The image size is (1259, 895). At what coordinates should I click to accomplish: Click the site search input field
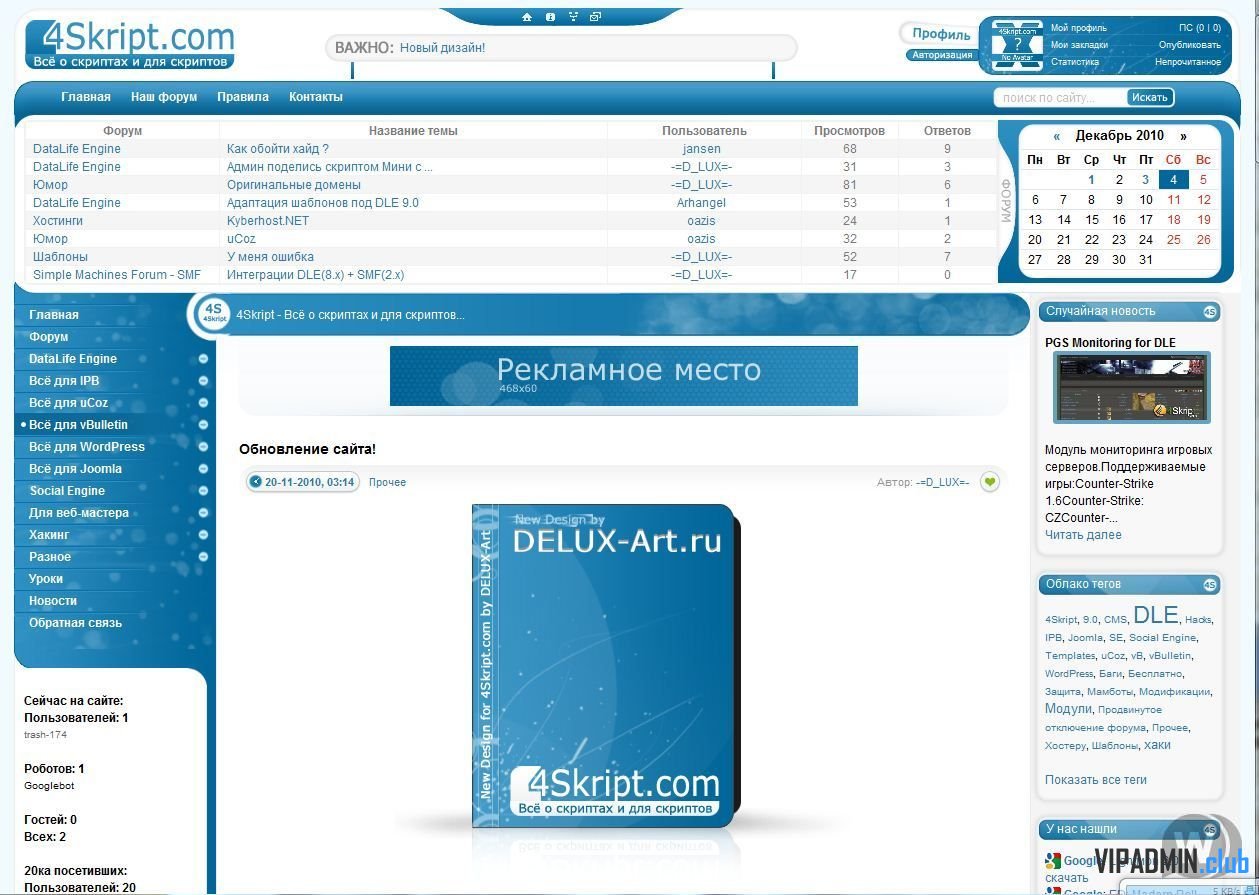(1061, 97)
